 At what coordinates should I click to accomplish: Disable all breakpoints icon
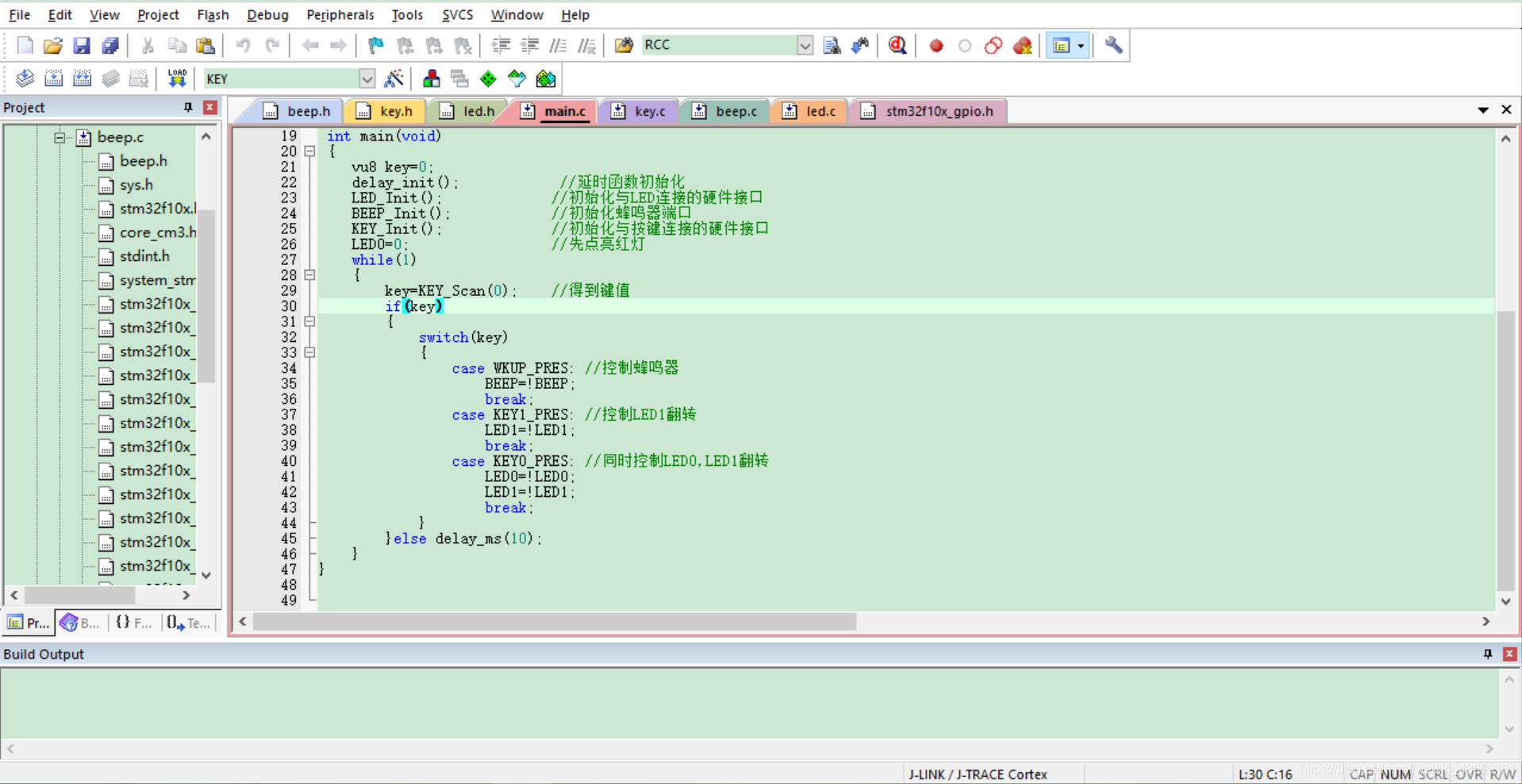point(994,46)
